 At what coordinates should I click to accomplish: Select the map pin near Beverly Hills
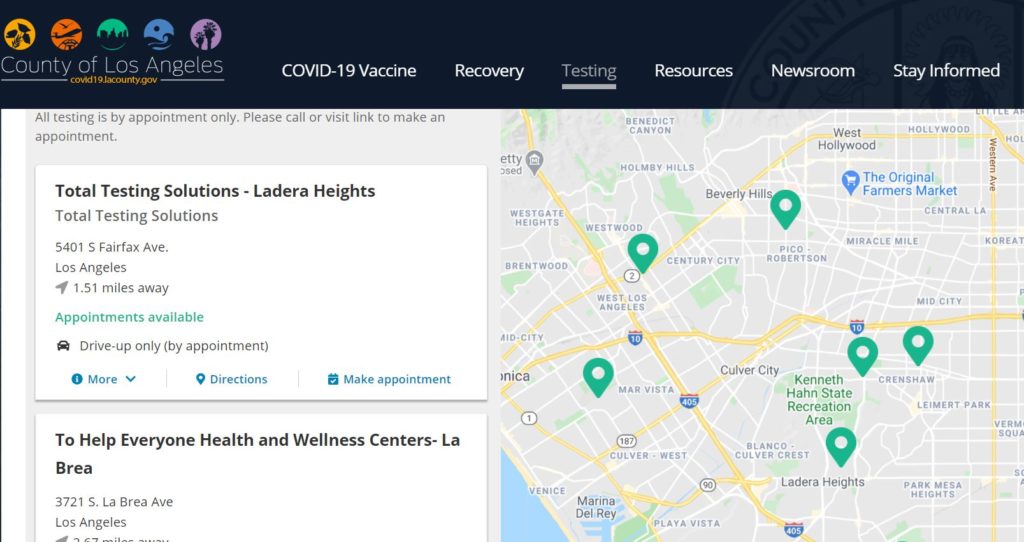click(786, 209)
